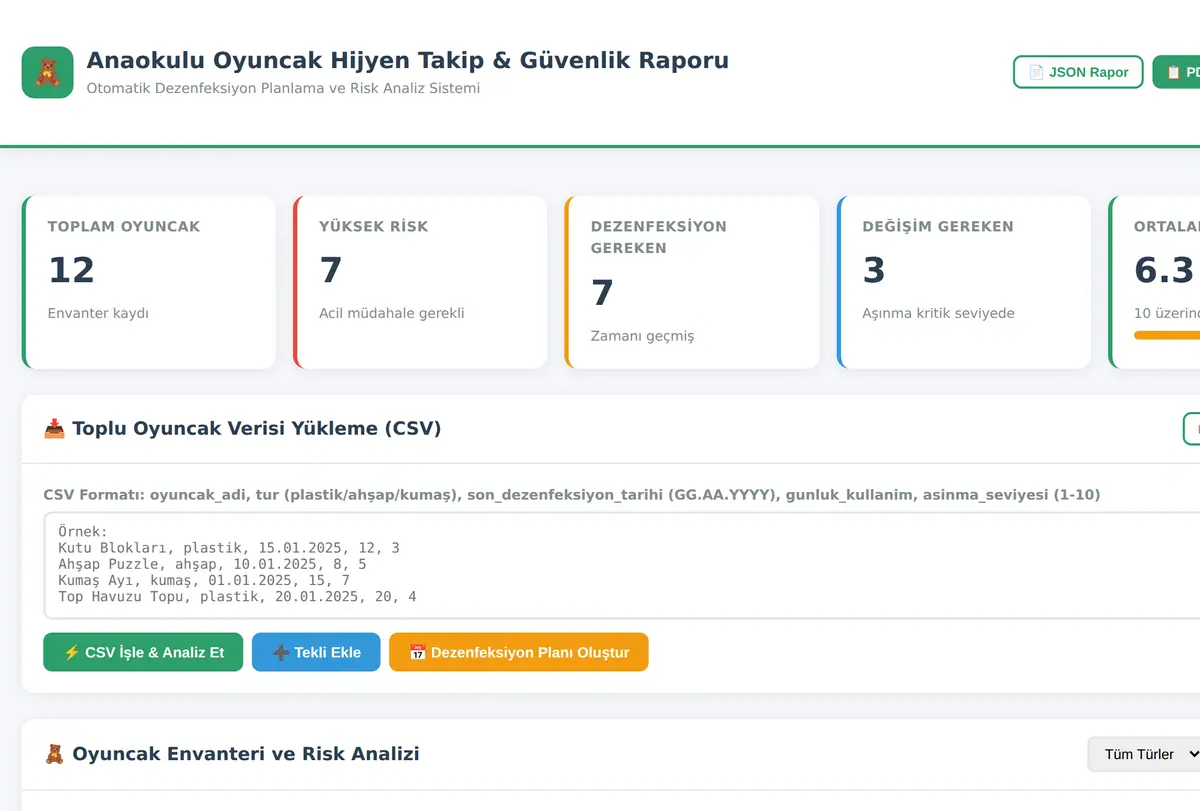Click the 'Oyuncak Envanteri ve Risk Analizi' heading

click(x=246, y=754)
